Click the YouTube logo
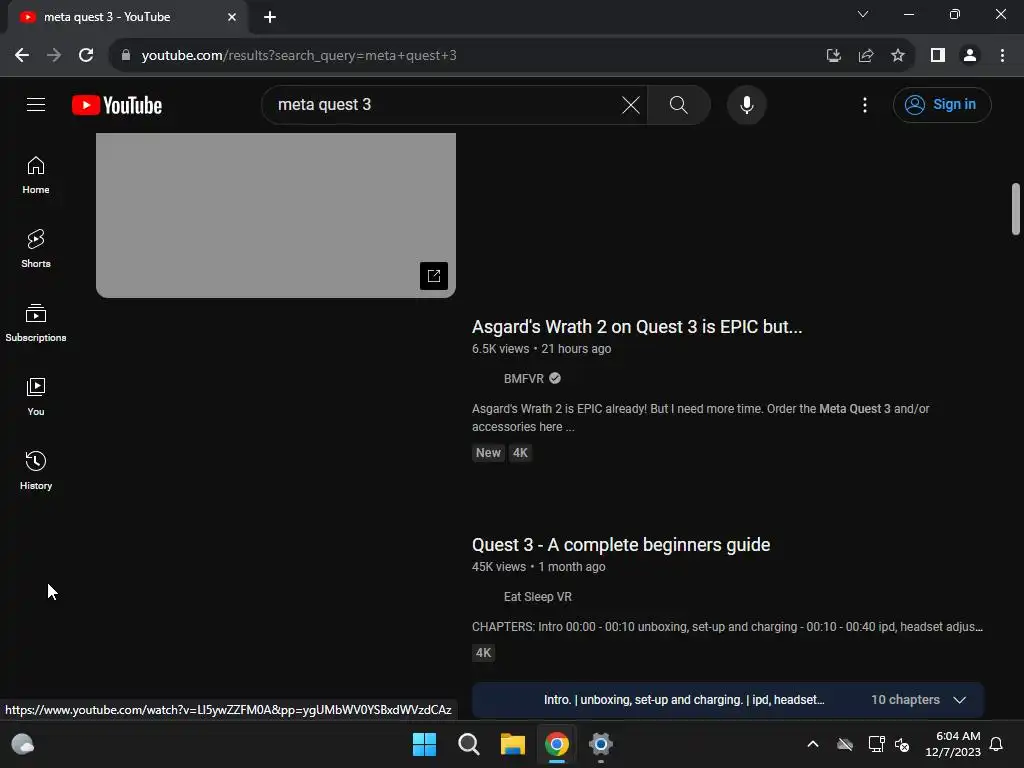Viewport: 1024px width, 768px height. coord(117,105)
